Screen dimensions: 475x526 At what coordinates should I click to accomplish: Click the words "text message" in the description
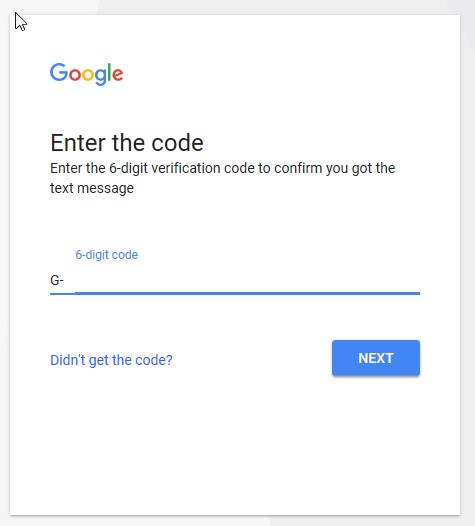(x=92, y=188)
